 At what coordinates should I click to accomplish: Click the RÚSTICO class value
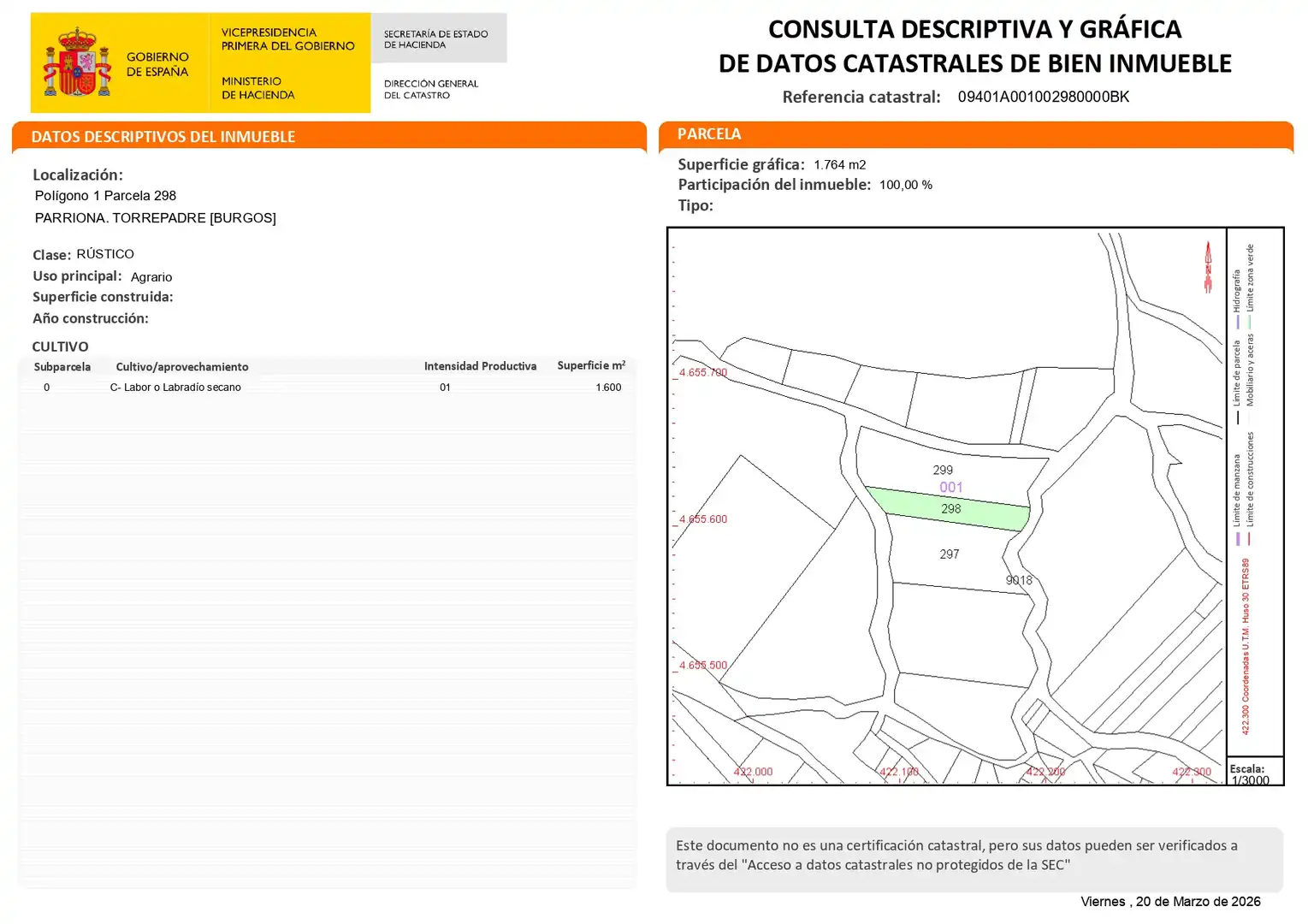click(x=105, y=254)
